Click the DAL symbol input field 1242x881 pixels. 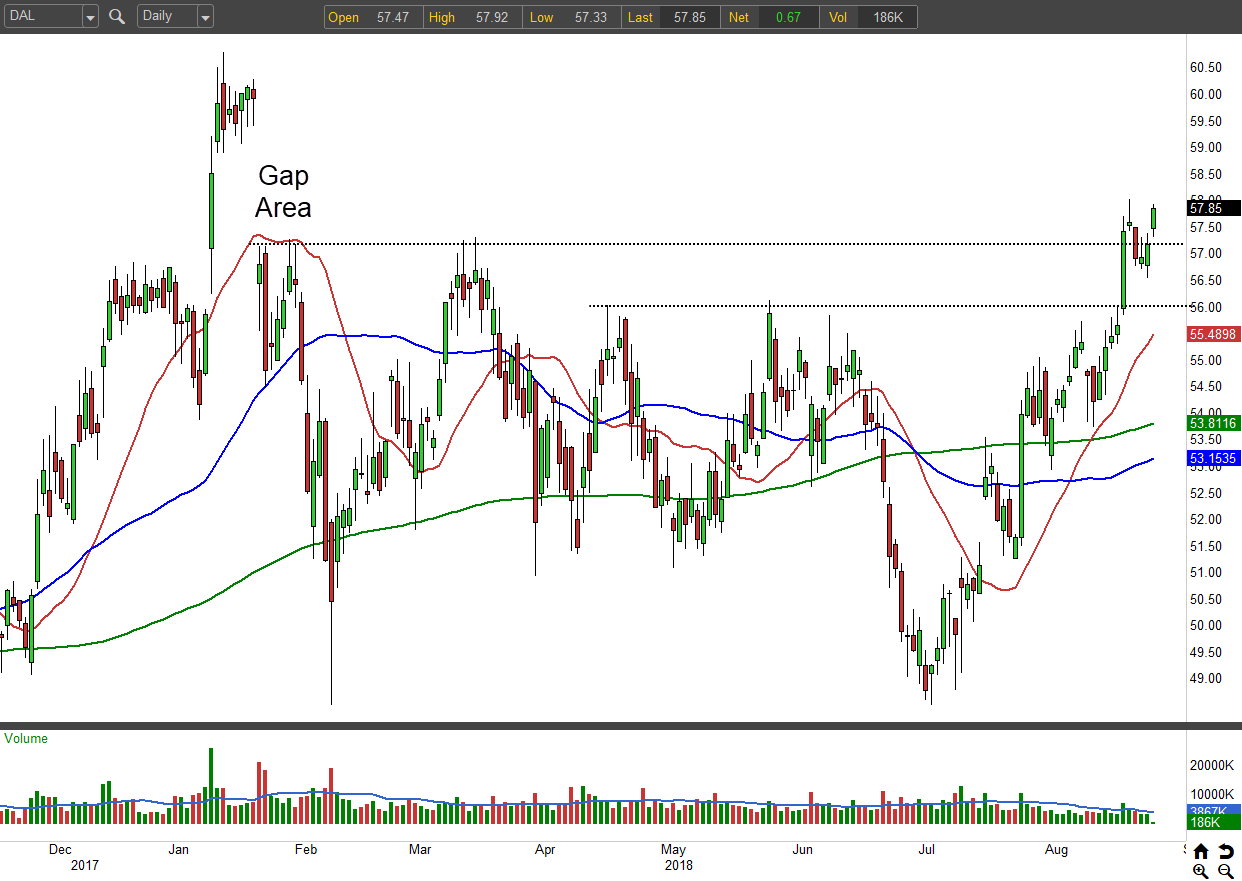(x=42, y=17)
